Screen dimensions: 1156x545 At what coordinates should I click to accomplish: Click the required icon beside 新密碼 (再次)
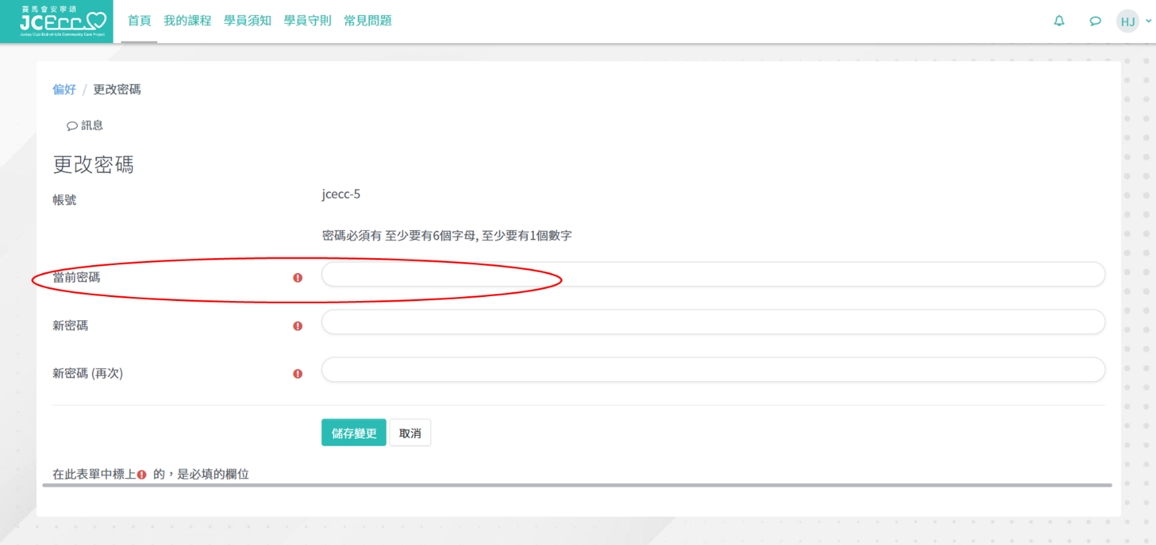(297, 374)
